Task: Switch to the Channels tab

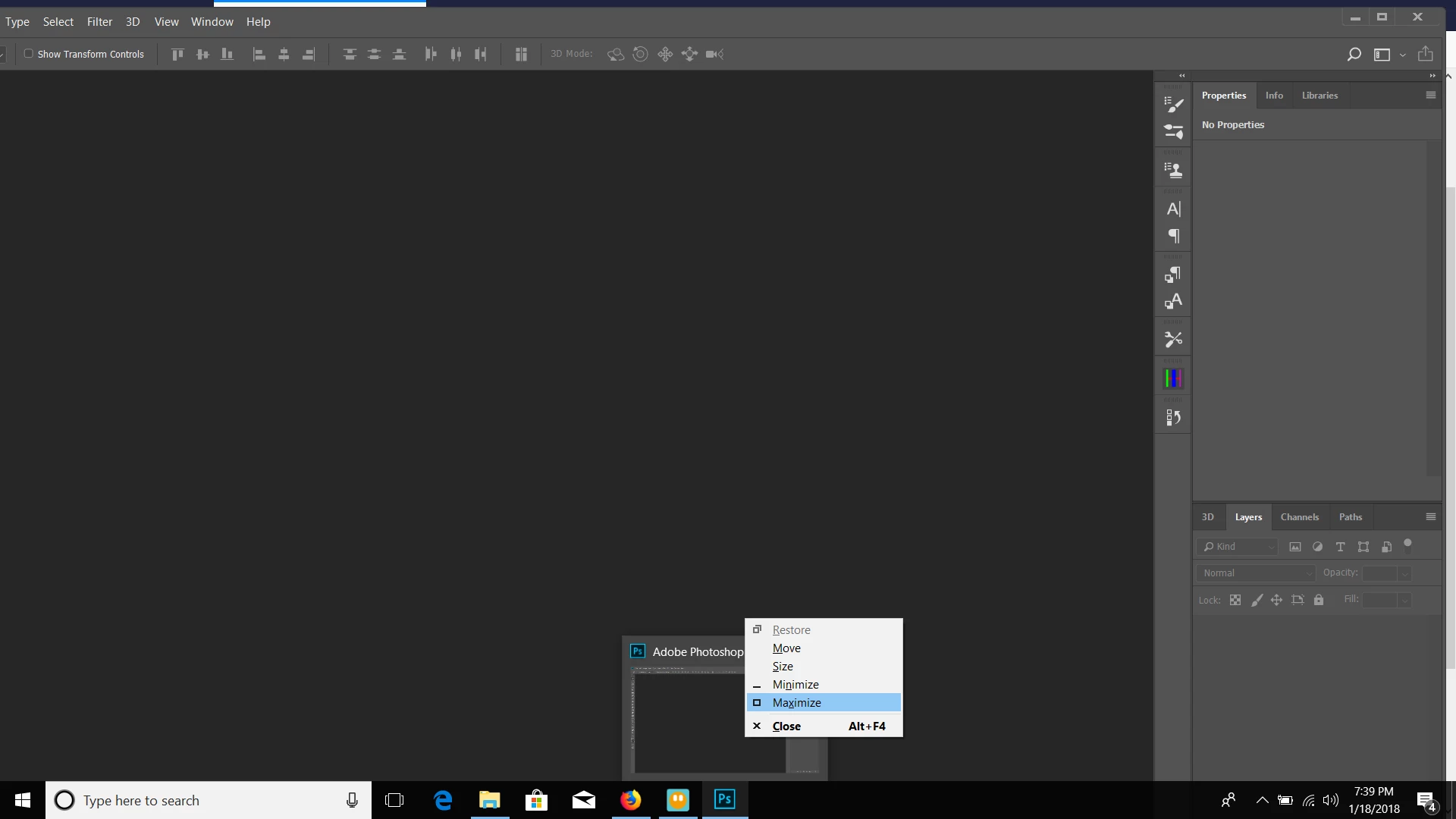Action: [x=1299, y=517]
